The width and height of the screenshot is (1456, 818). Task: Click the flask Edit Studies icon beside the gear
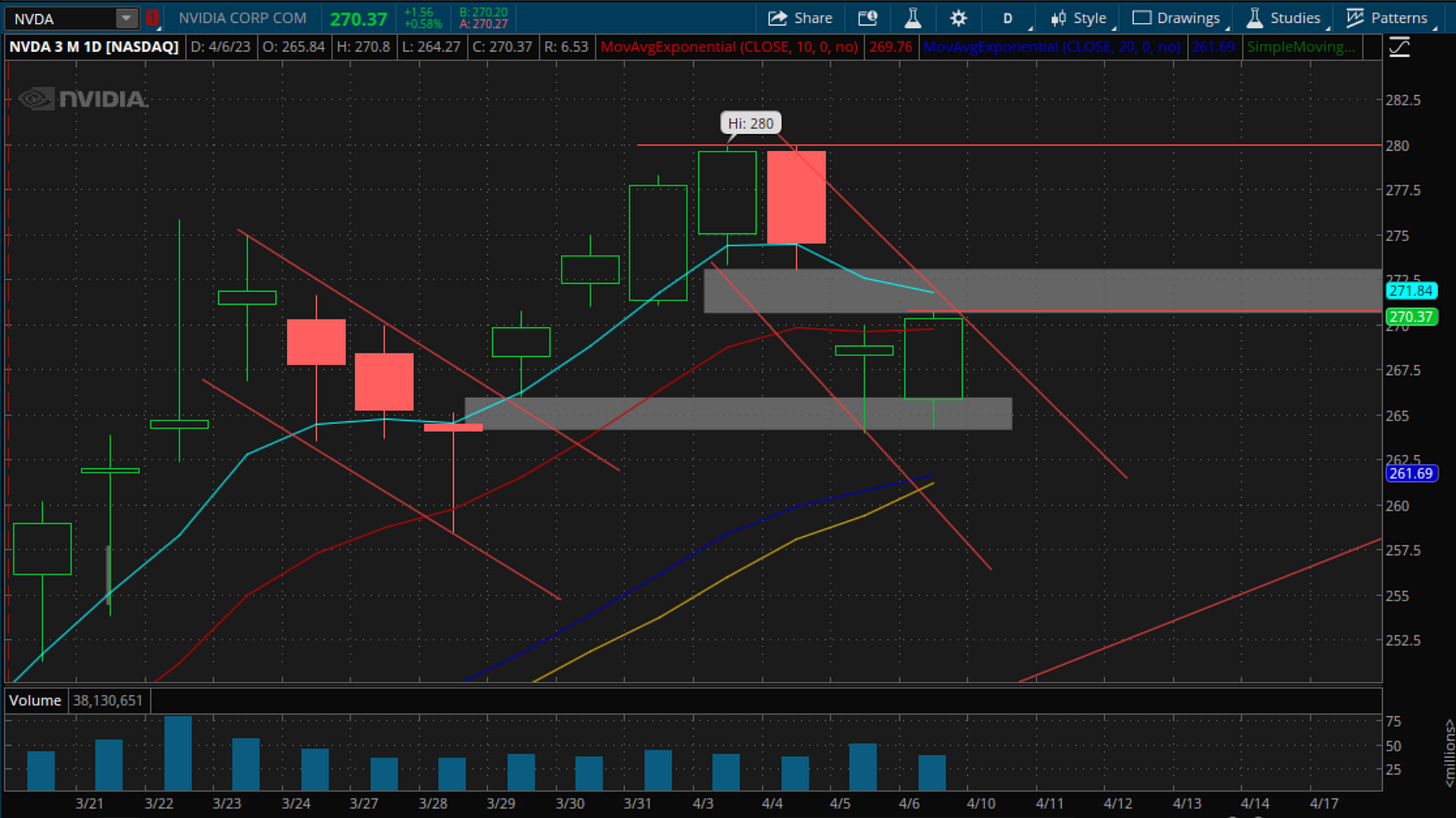(x=912, y=18)
